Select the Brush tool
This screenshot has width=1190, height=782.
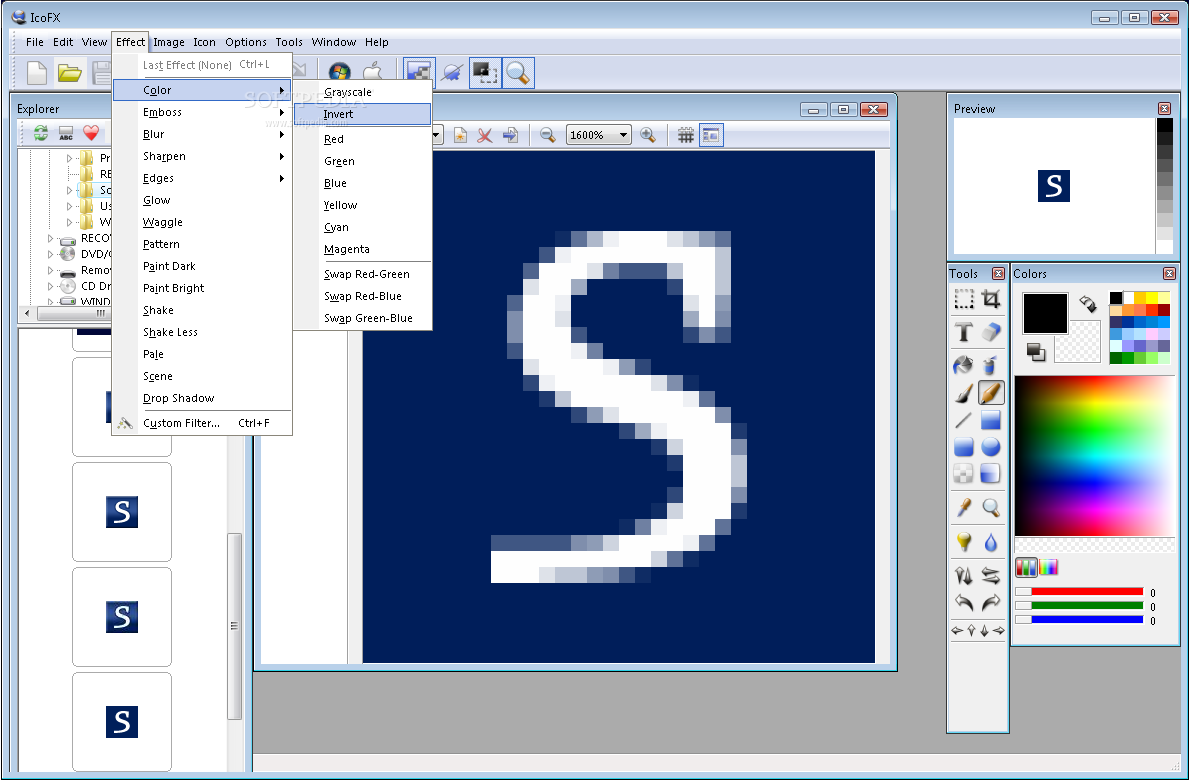click(x=964, y=393)
